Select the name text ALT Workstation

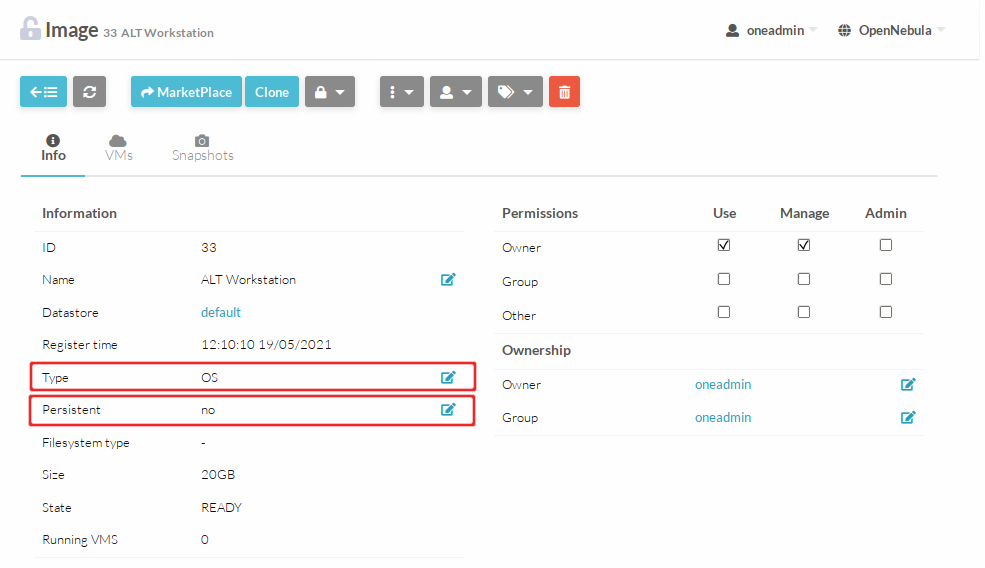point(248,280)
